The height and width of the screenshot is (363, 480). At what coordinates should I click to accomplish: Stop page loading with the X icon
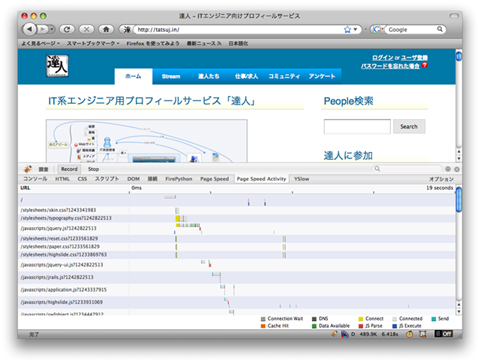(86, 29)
